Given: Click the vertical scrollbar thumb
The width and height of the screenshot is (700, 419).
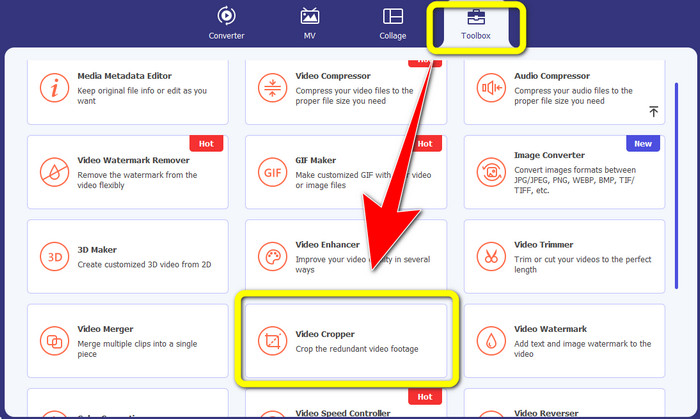Looking at the screenshot, I should click(x=677, y=186).
